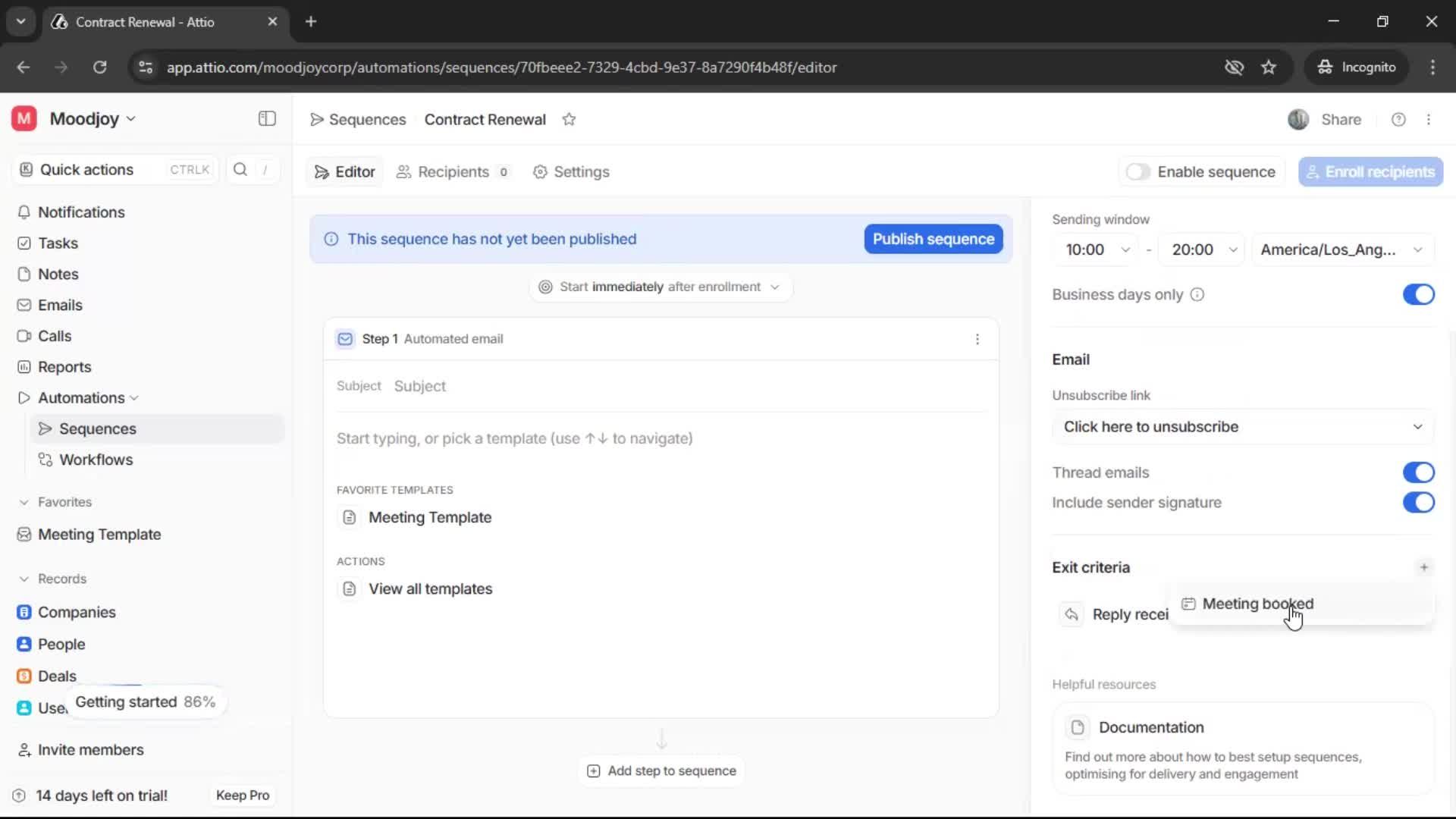Click the plus icon beside Exit criteria
The height and width of the screenshot is (819, 1456).
pos(1423,567)
